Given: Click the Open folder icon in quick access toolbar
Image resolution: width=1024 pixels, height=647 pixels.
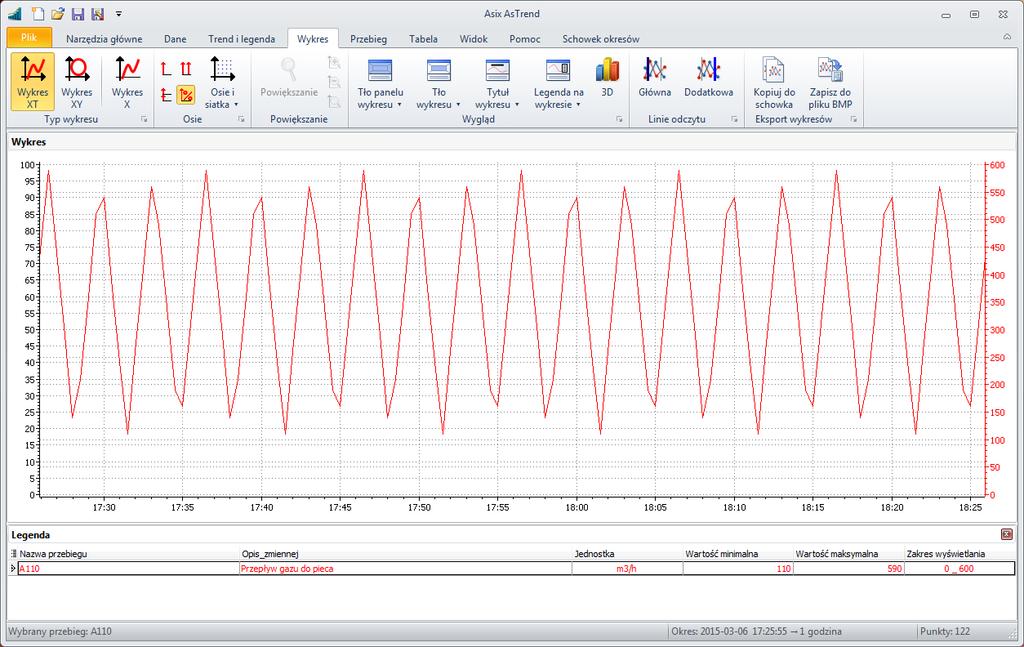Looking at the screenshot, I should [58, 14].
